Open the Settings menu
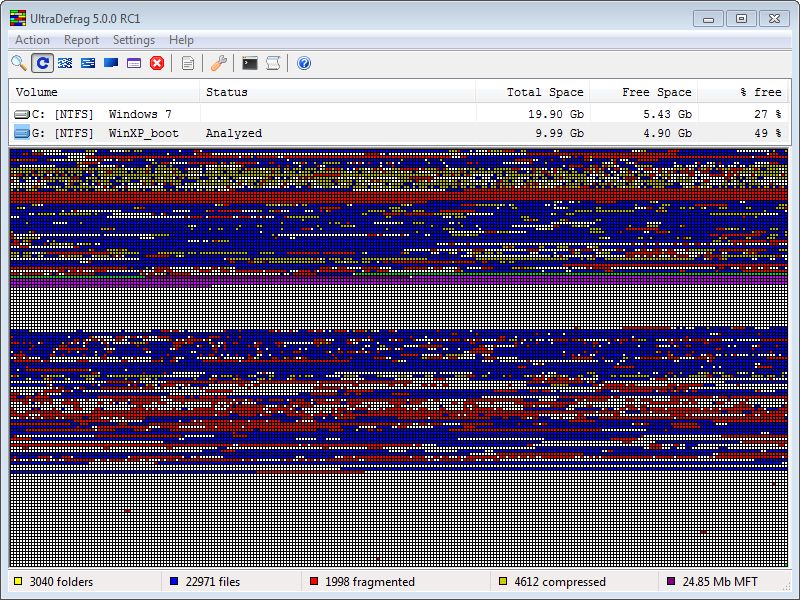Image resolution: width=800 pixels, height=600 pixels. (x=133, y=40)
